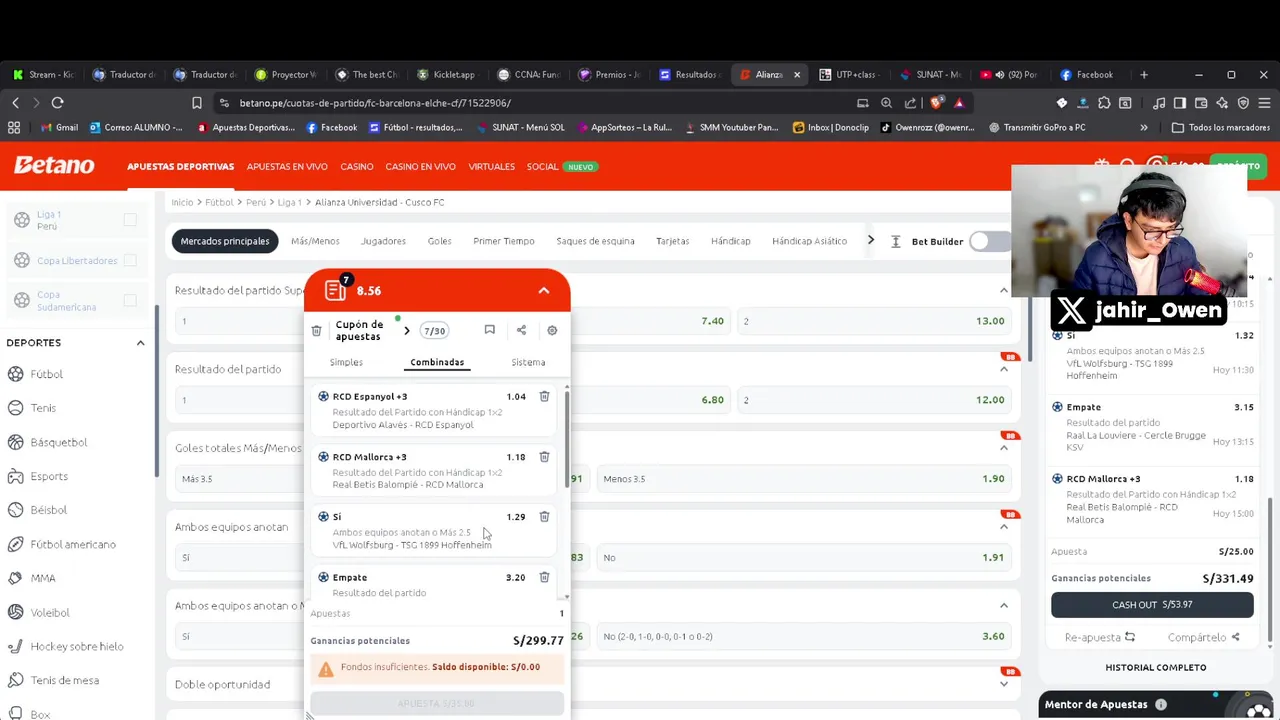Show hidden bookmarks with double chevron
Screen dimensions: 1280x720
(x=1144, y=128)
